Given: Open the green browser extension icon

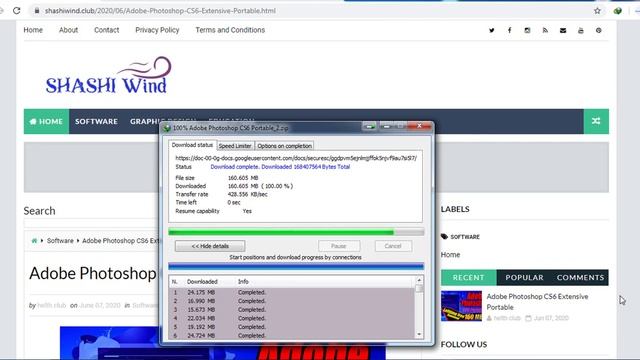Looking at the screenshot, I should tap(618, 11).
